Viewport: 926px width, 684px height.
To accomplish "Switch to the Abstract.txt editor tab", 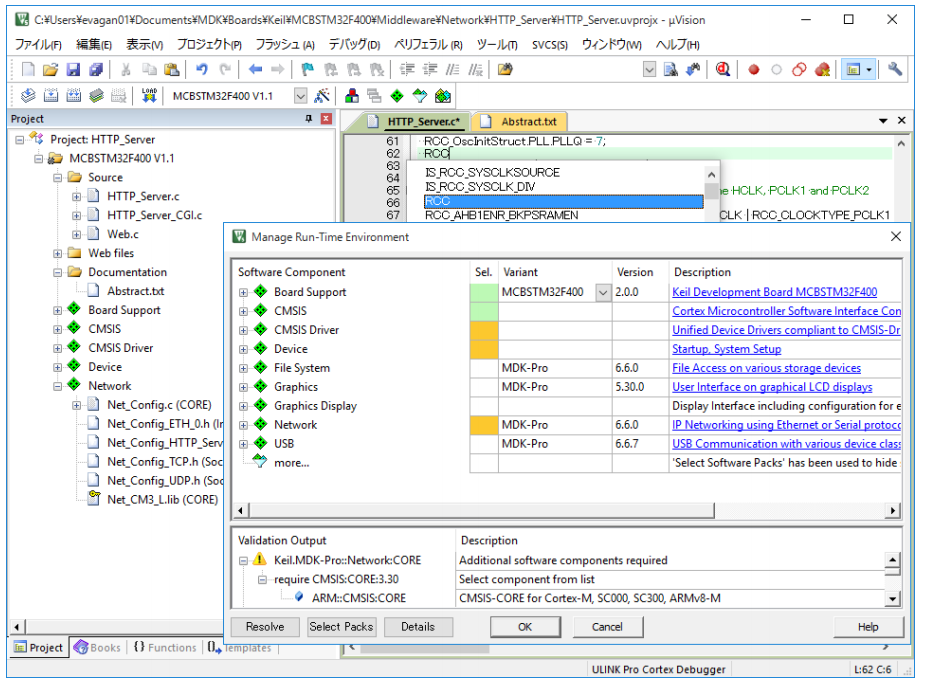I will tap(528, 121).
